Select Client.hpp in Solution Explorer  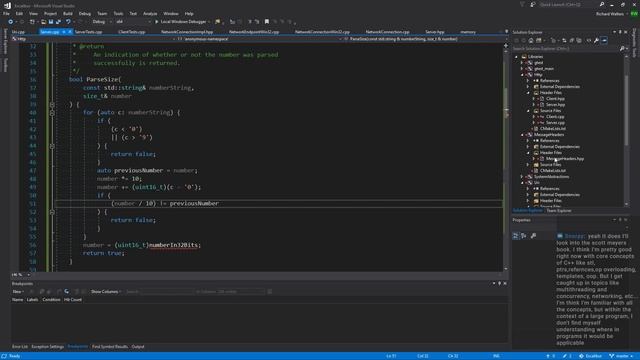[x=555, y=99]
